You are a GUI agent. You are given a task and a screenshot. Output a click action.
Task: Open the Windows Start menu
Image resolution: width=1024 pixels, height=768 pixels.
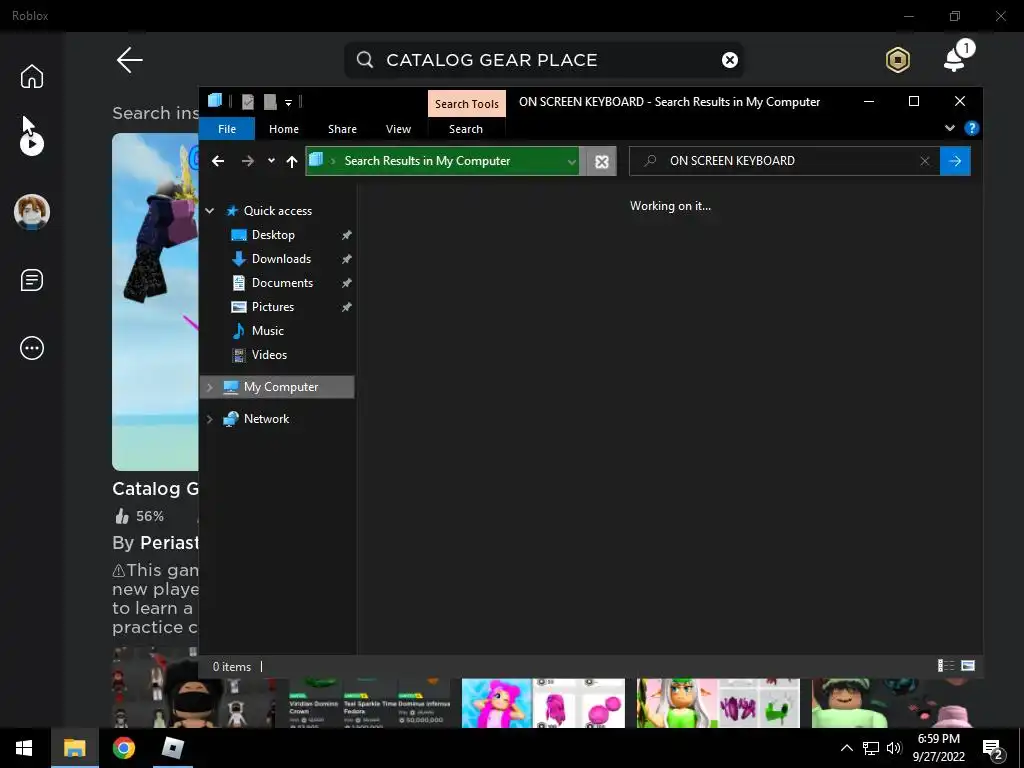click(24, 748)
